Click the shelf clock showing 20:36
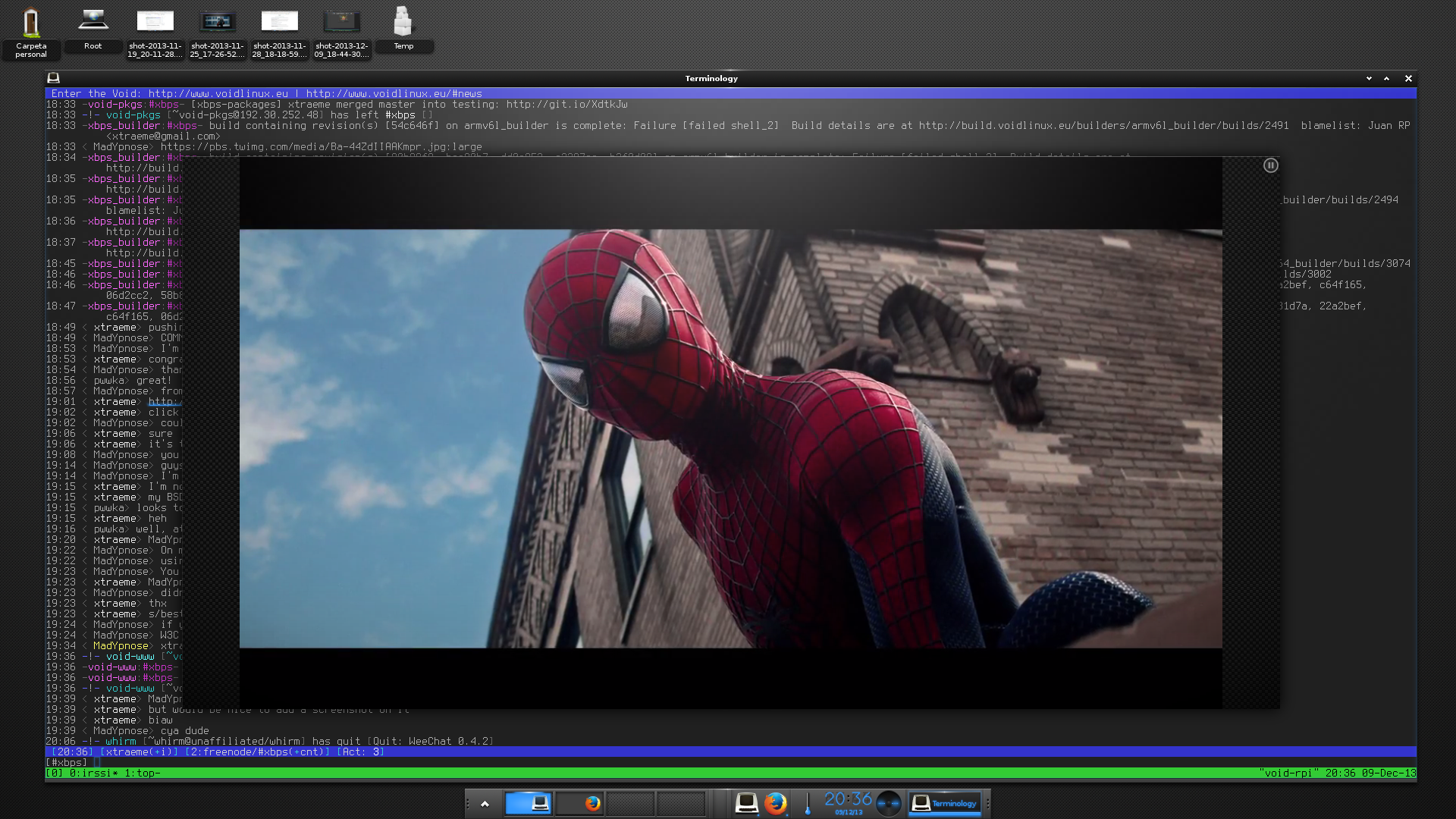This screenshot has width=1456, height=819. (x=848, y=801)
